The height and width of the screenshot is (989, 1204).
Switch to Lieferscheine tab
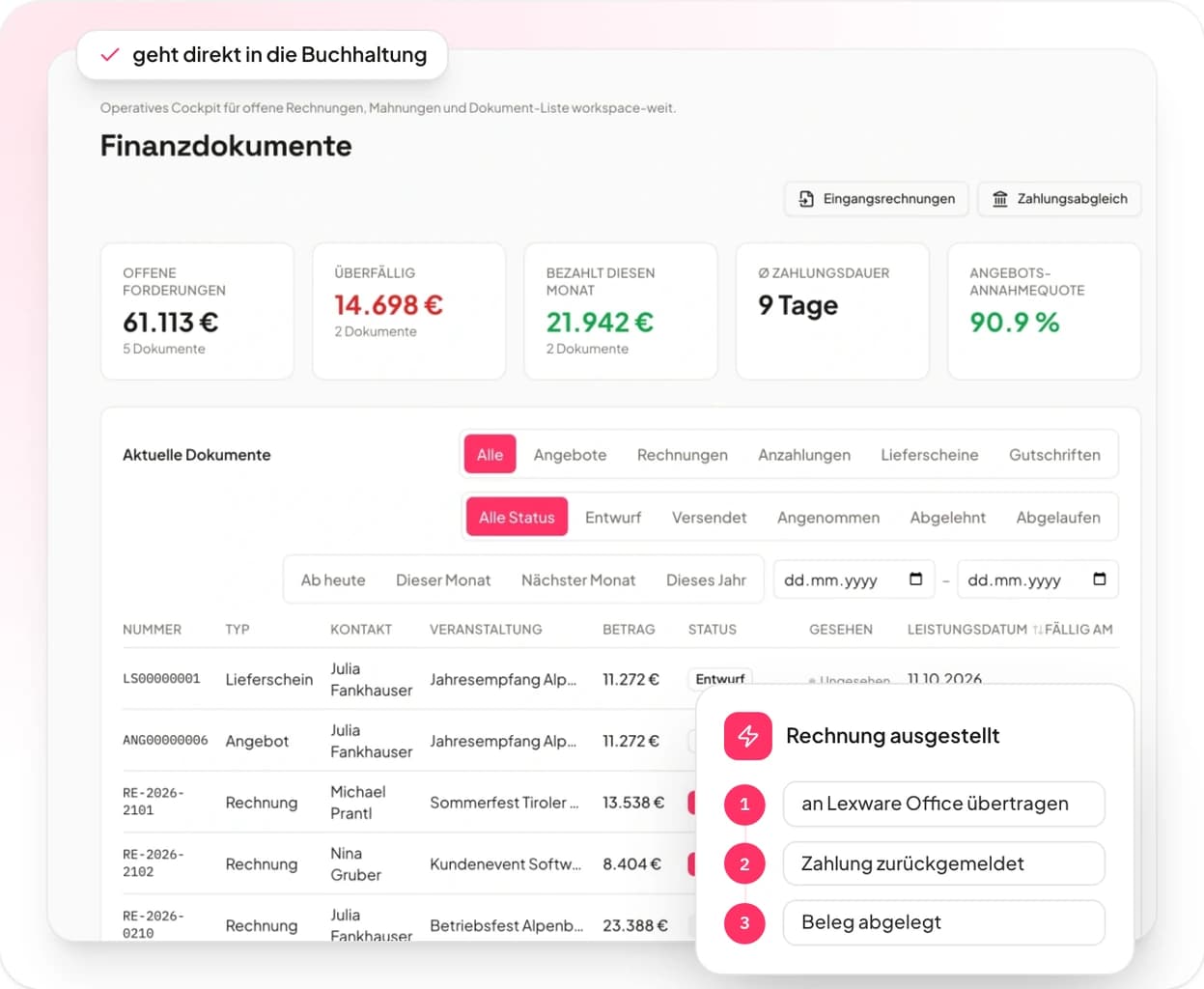click(x=930, y=455)
